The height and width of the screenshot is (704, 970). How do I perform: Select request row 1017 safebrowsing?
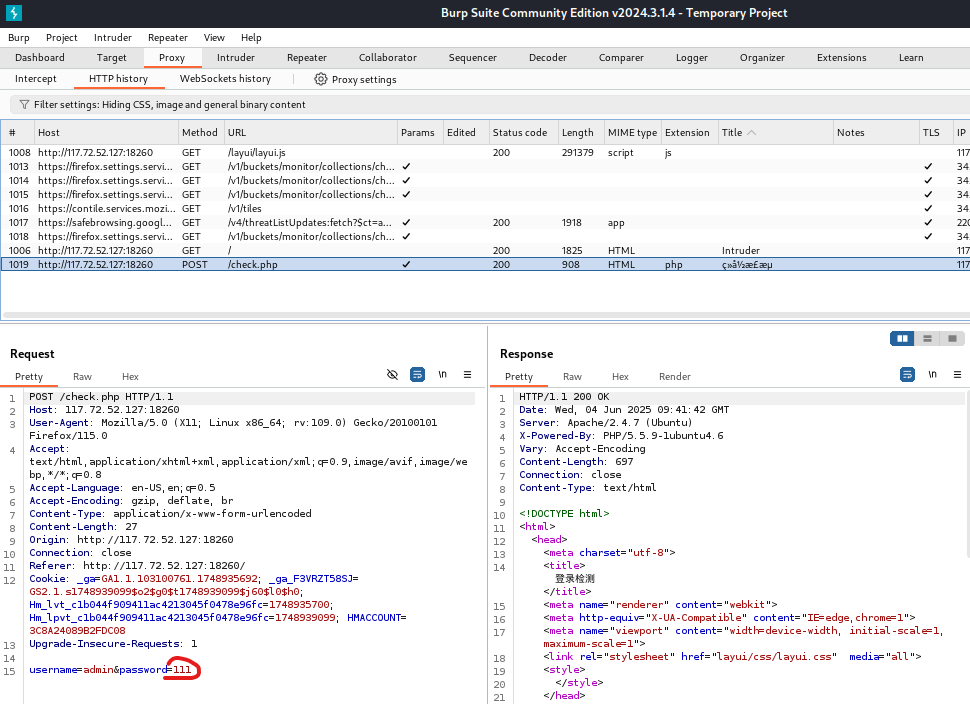[x=485, y=222]
